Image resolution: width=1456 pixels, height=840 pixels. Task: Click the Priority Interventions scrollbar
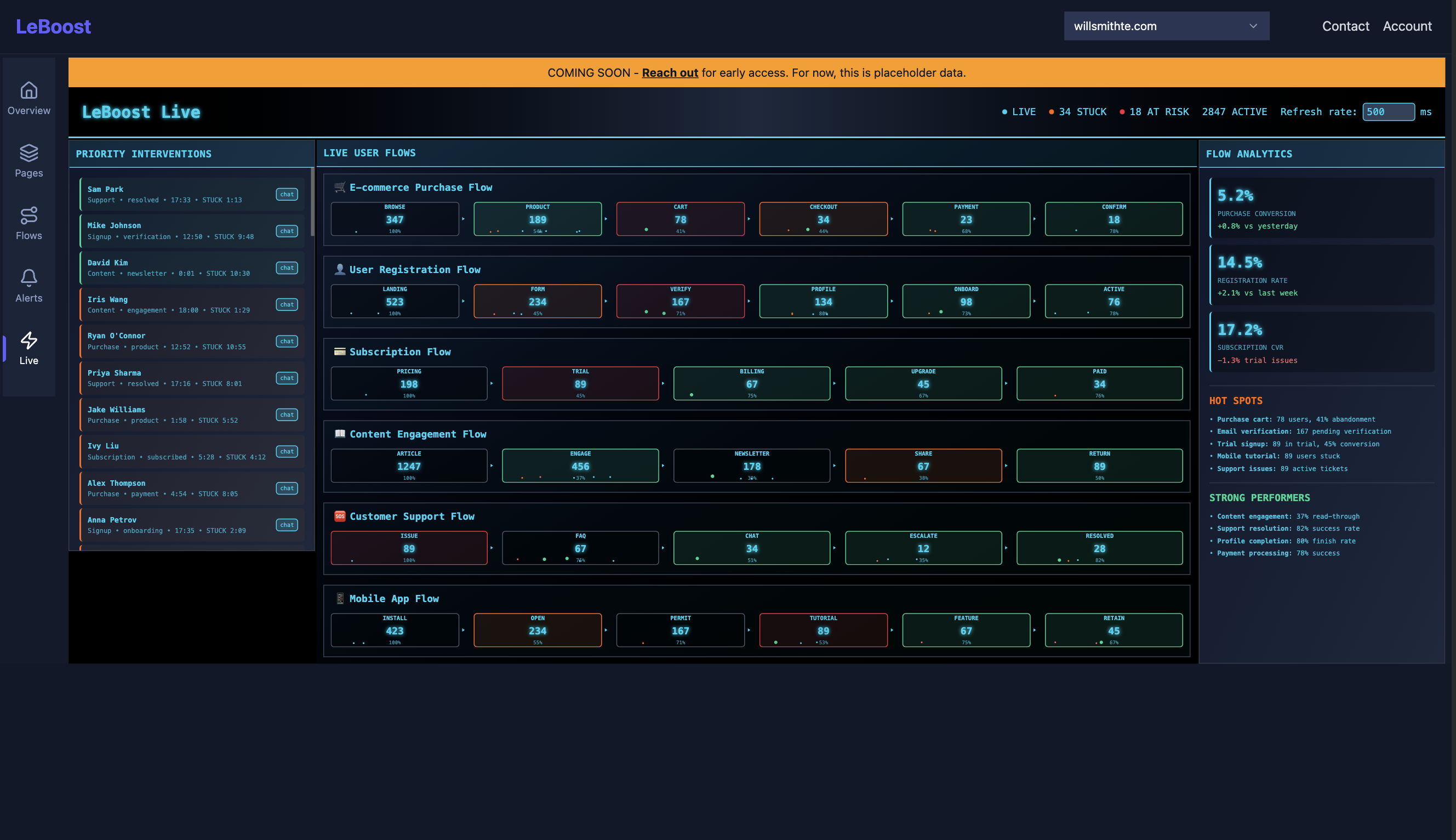pos(312,202)
